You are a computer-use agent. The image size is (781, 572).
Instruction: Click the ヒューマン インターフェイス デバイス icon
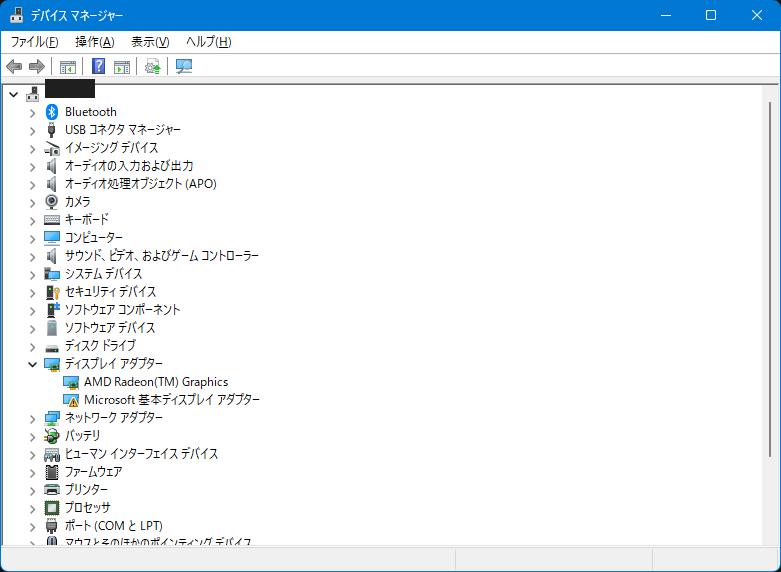pos(52,454)
